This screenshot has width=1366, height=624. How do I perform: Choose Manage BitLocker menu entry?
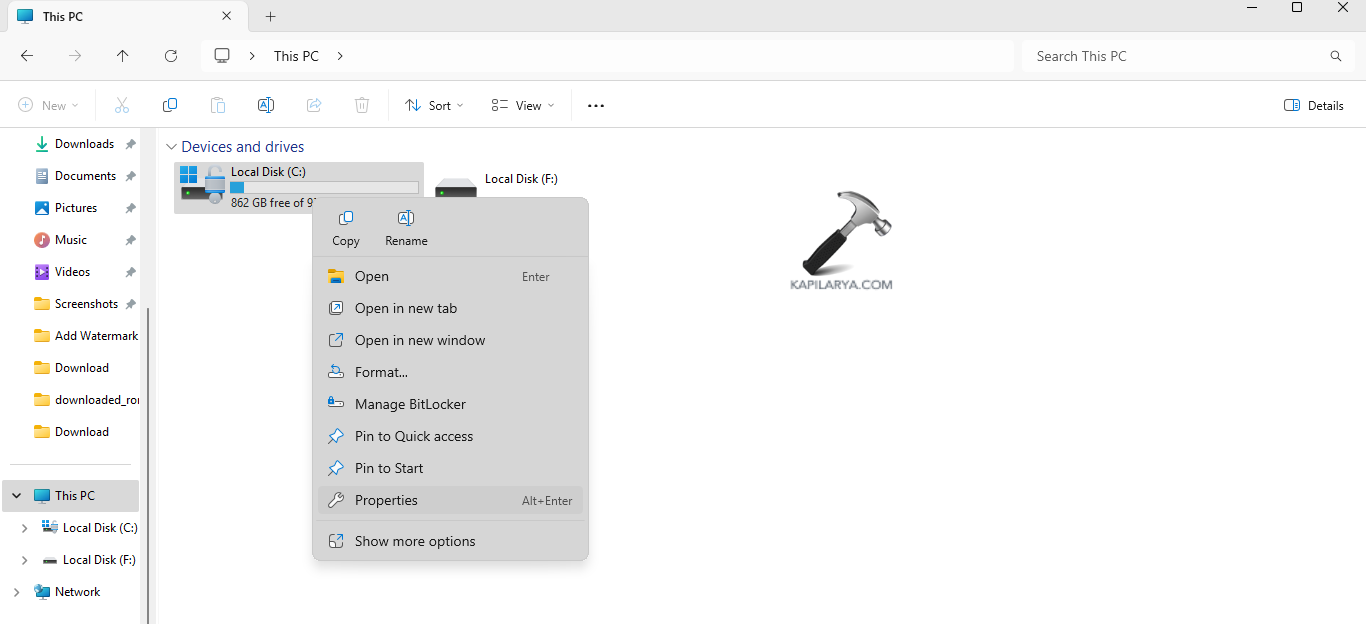click(x=410, y=405)
